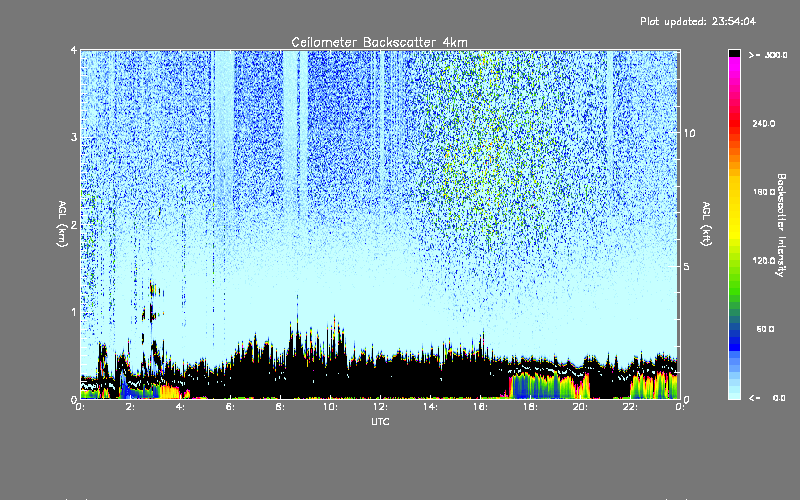Click the 'AGL (kft)' right axis label
This screenshot has width=800, height=500.
[706, 224]
